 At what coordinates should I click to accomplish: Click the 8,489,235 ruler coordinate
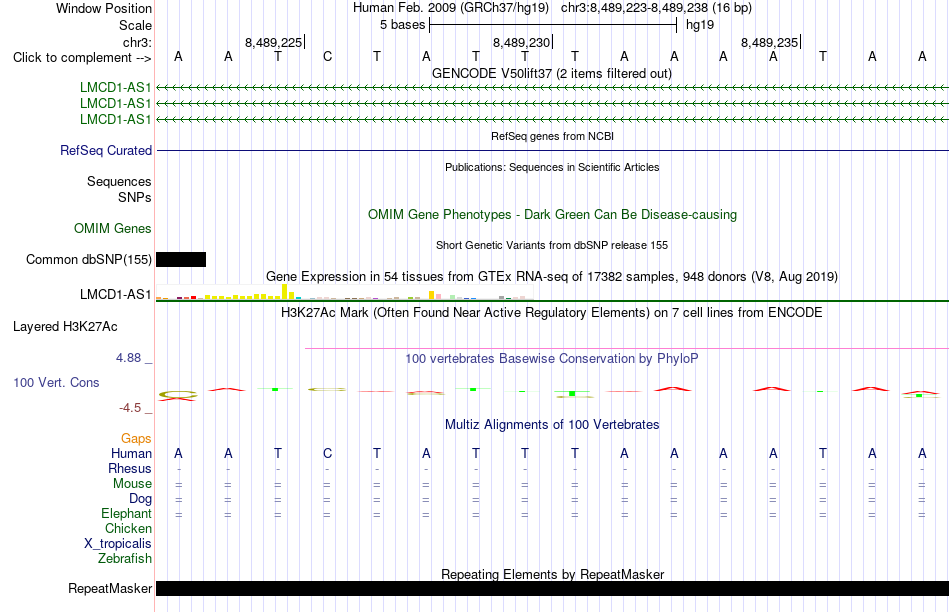[769, 42]
